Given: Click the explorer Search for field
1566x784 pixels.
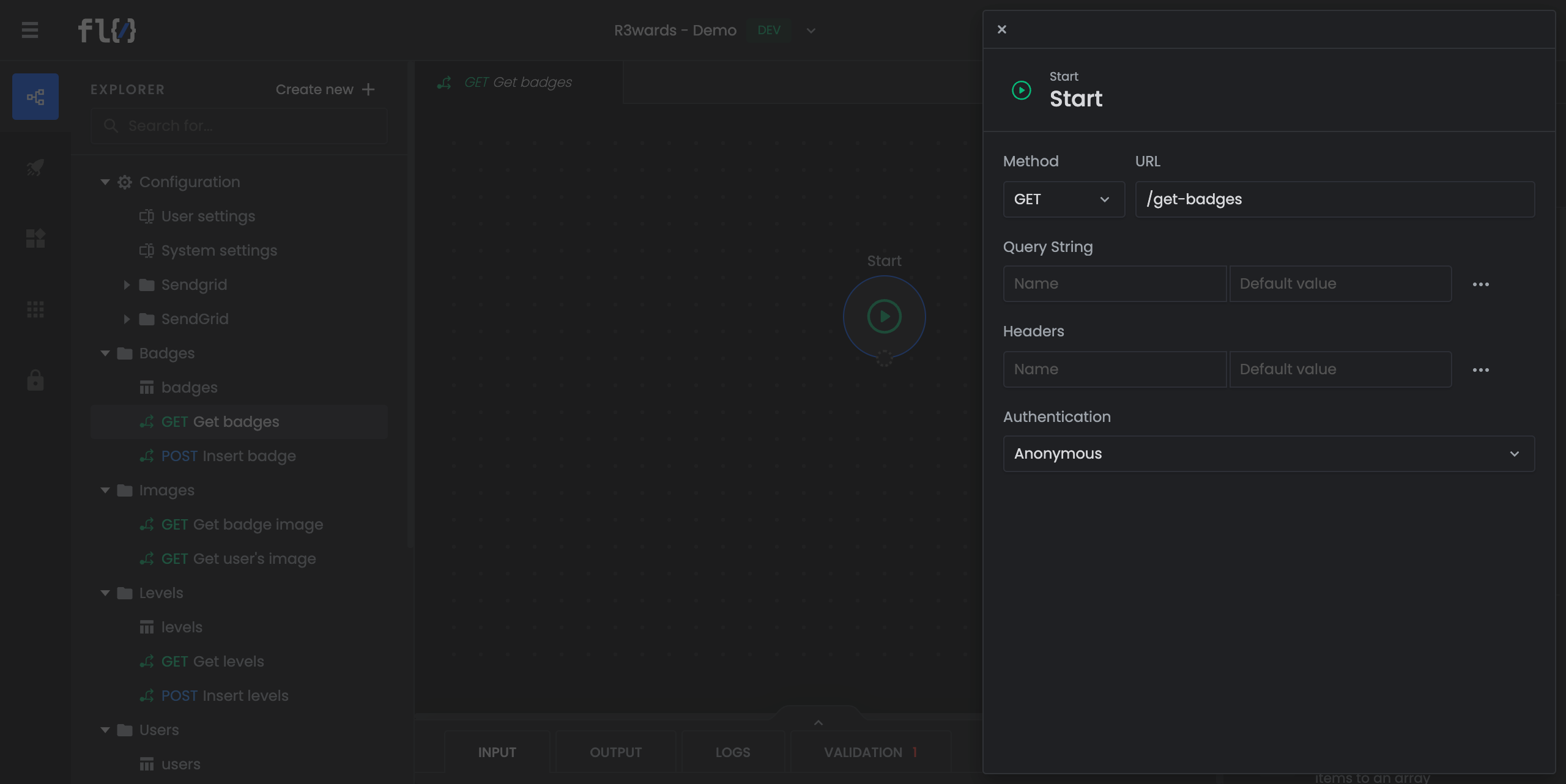Looking at the screenshot, I should coord(239,126).
